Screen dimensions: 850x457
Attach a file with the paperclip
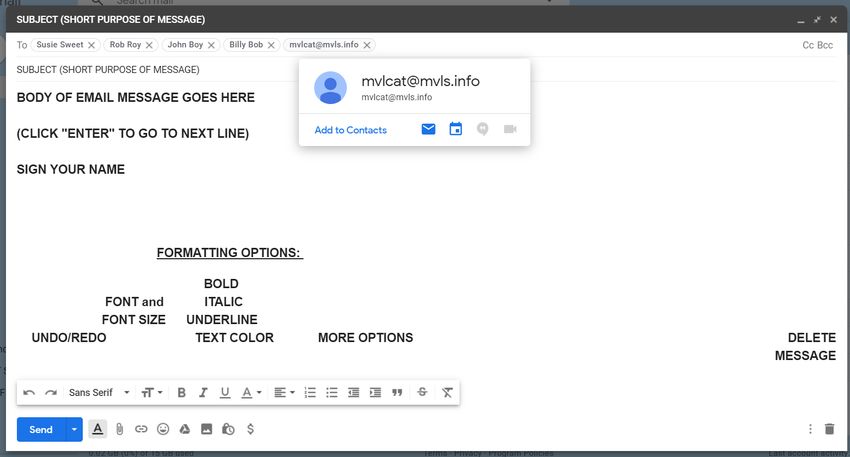click(120, 429)
